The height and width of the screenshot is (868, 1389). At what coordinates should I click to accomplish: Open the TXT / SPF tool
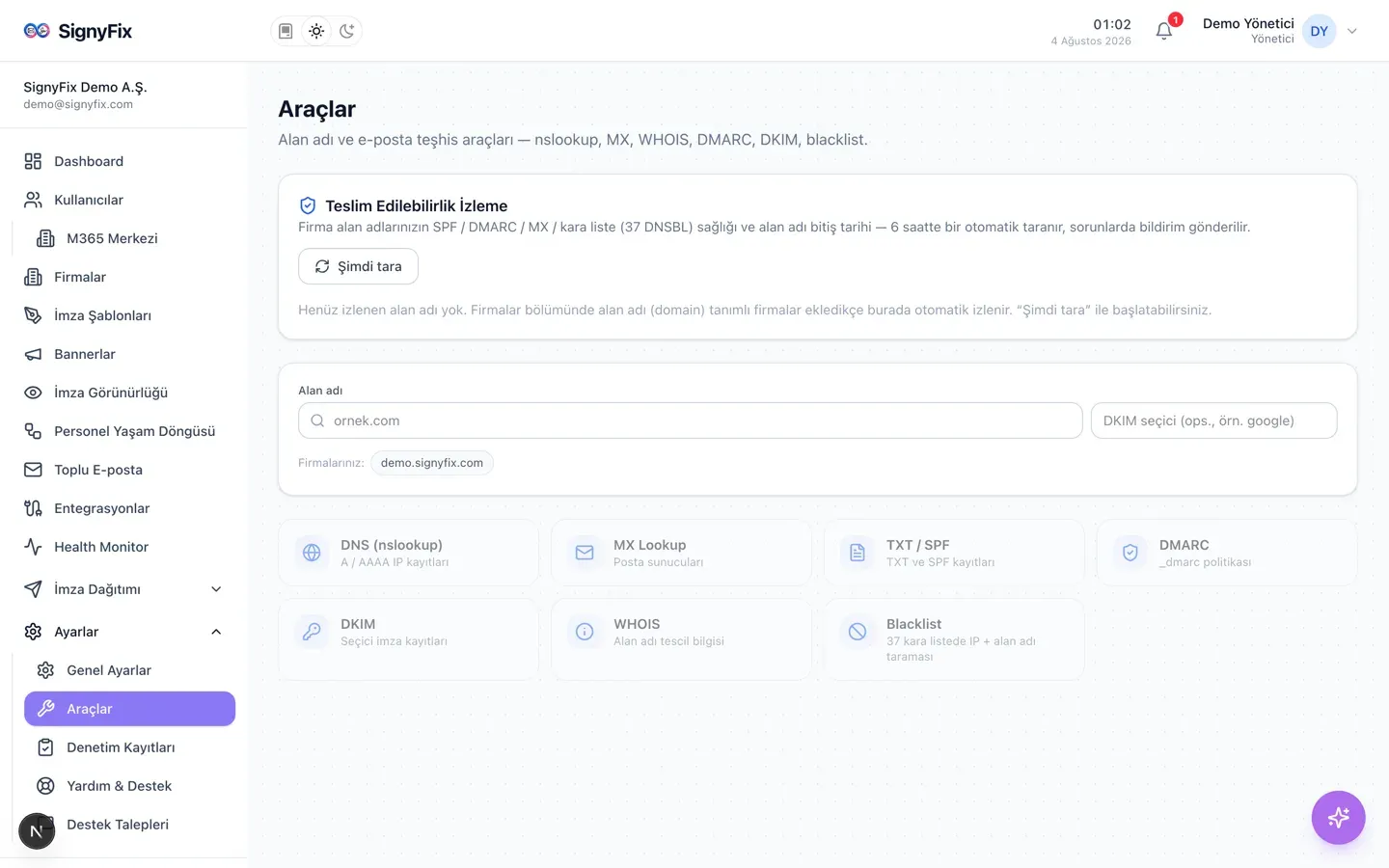point(954,553)
